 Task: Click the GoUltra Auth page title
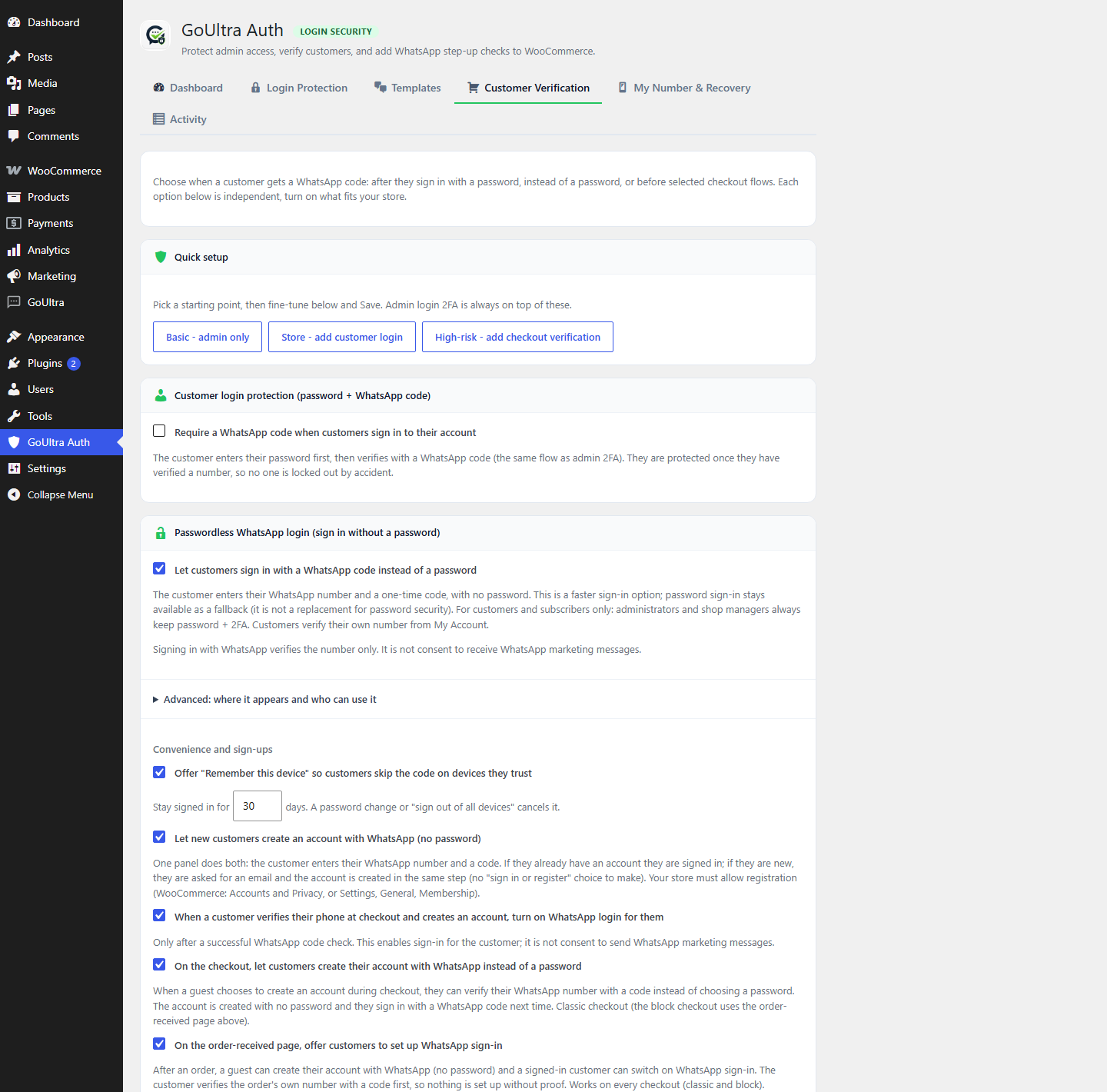(232, 30)
